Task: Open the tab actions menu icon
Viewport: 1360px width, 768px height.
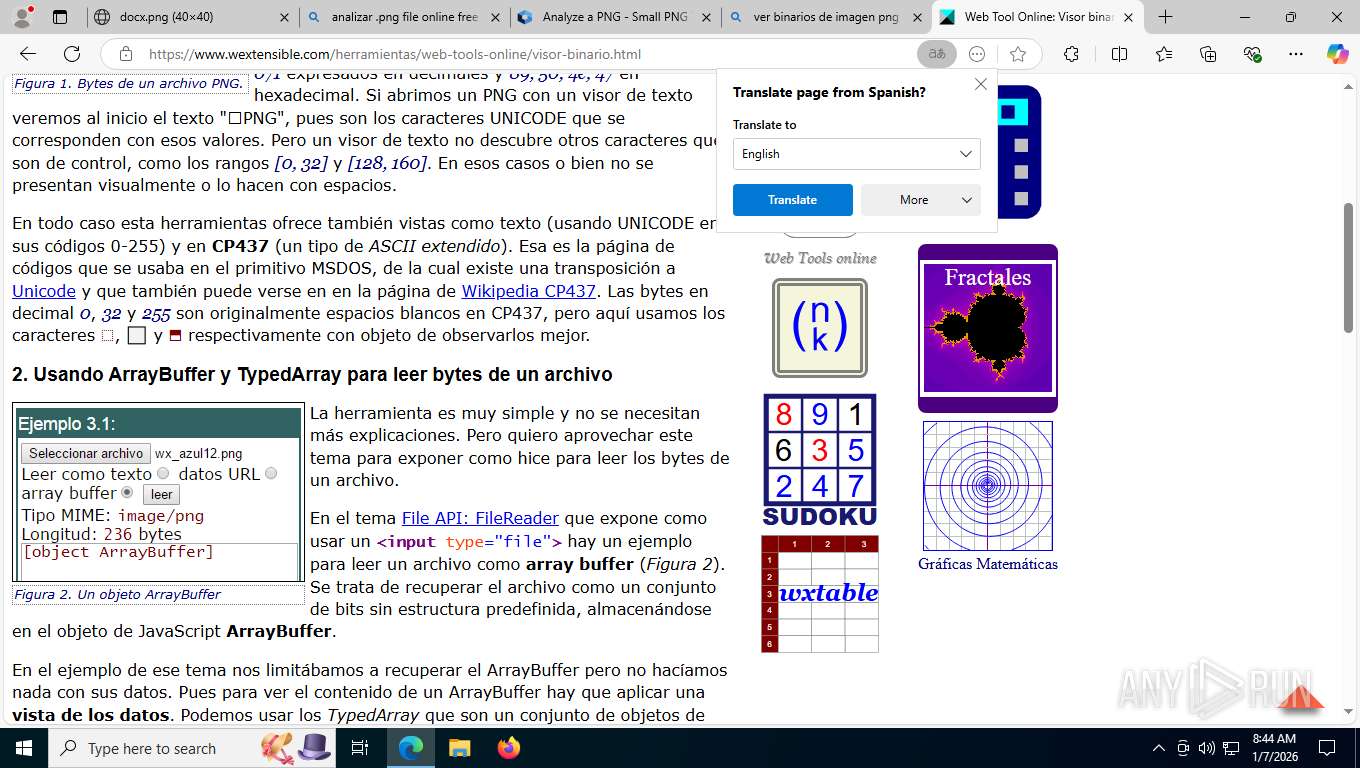Action: [x=60, y=17]
